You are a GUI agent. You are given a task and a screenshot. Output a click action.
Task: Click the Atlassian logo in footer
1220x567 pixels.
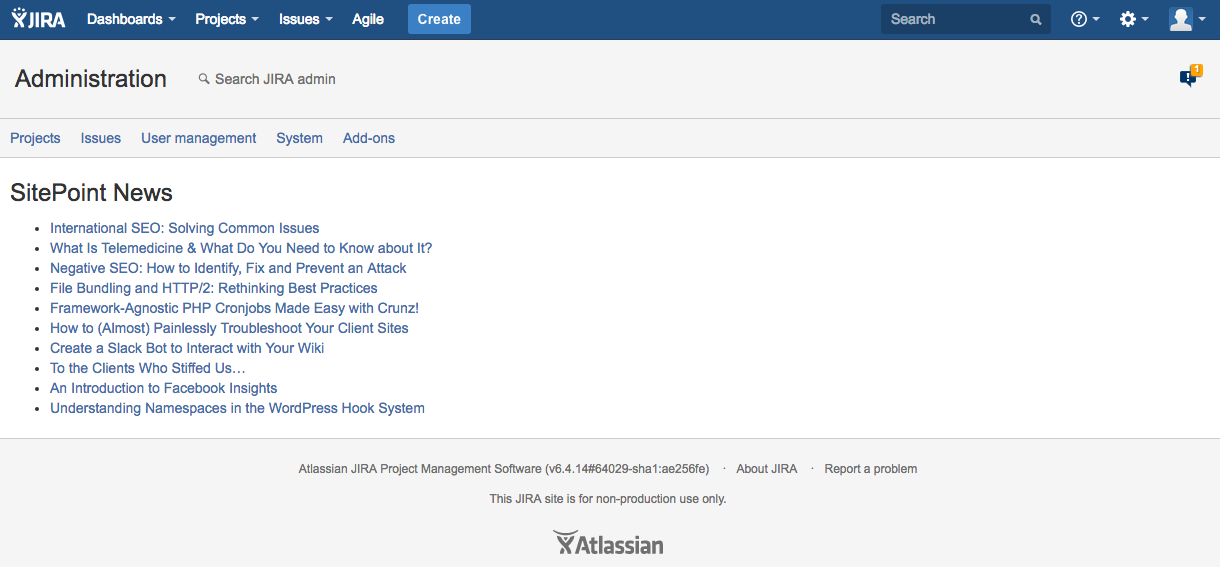click(608, 543)
